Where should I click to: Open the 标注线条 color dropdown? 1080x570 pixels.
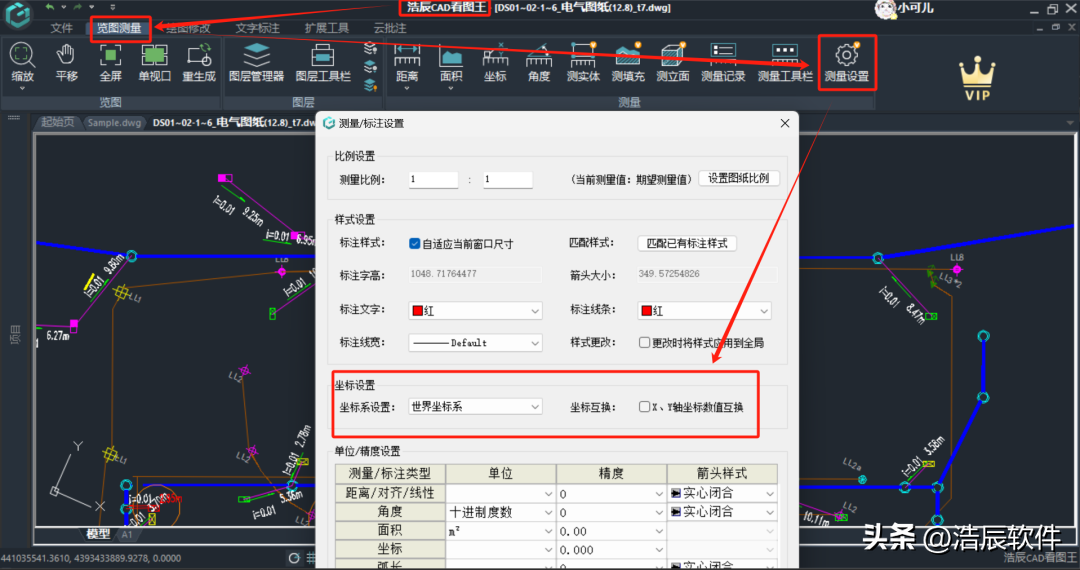(x=705, y=311)
